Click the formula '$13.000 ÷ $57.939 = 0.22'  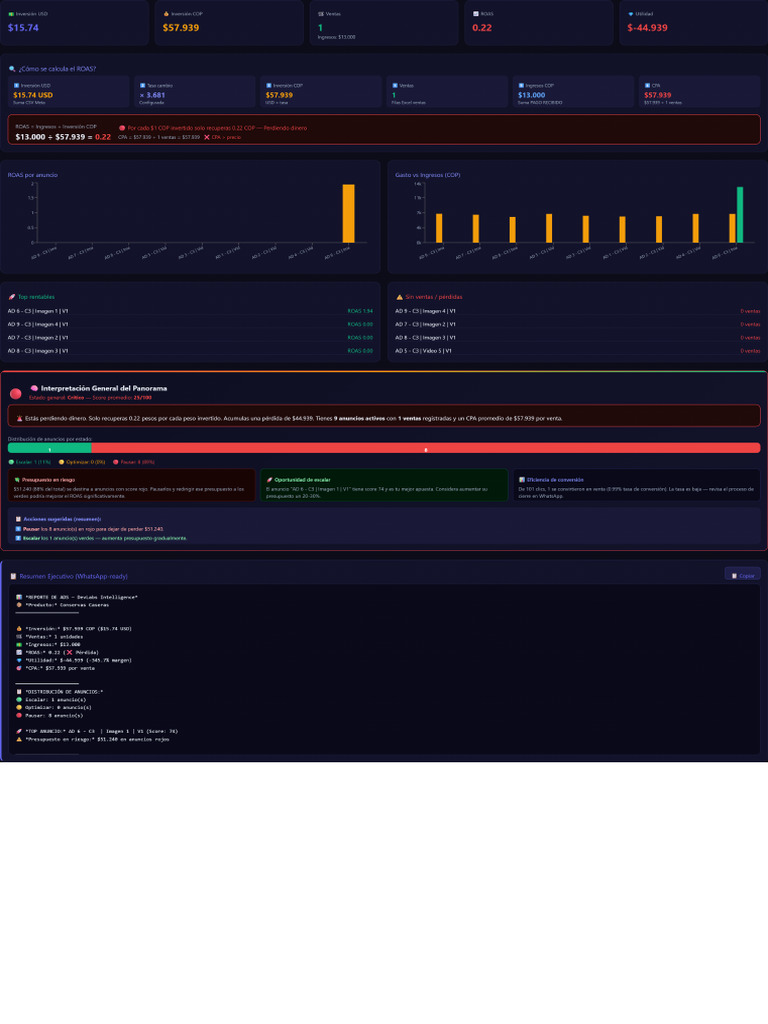[63, 137]
